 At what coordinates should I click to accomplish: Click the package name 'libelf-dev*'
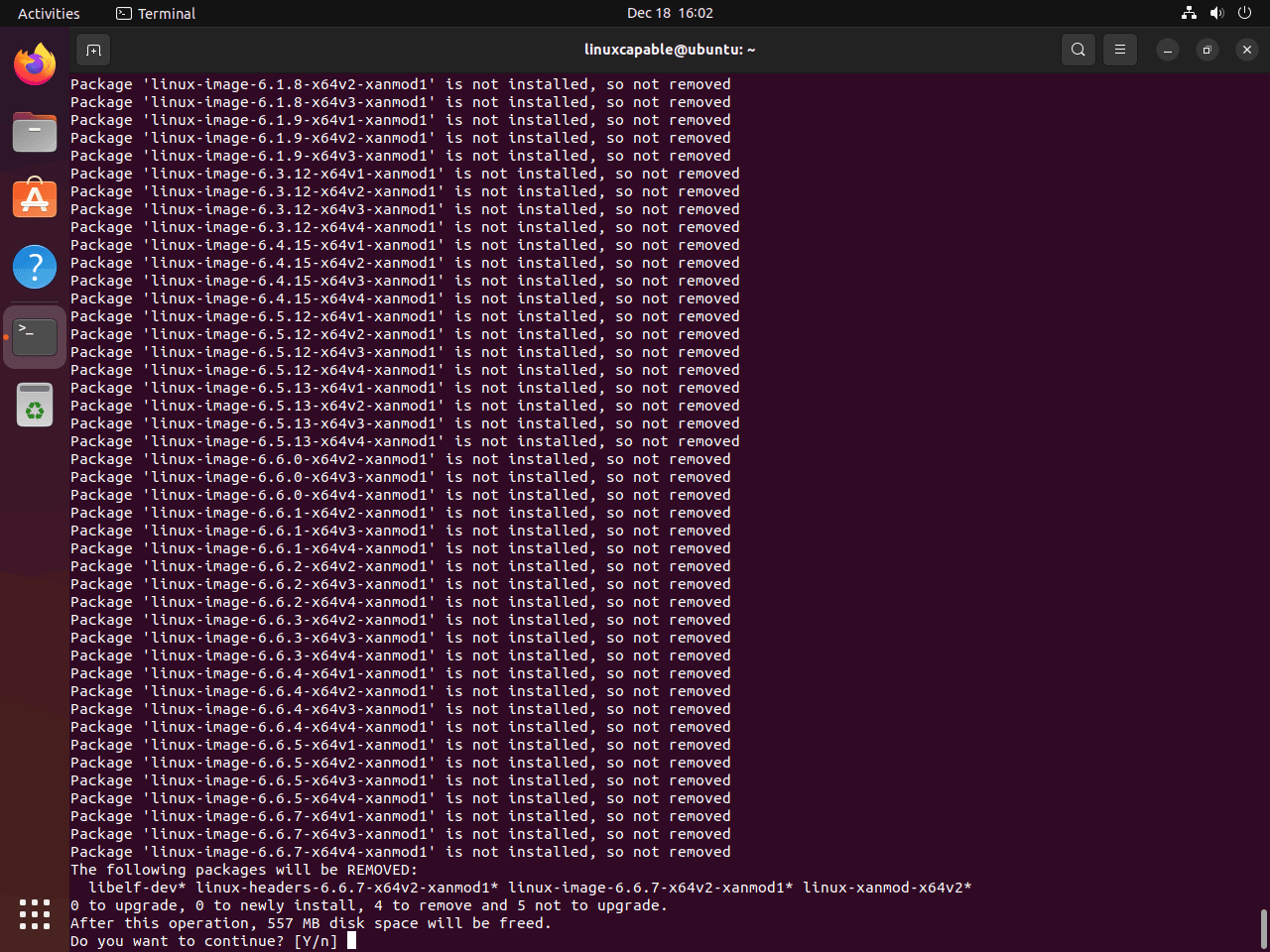pos(137,888)
